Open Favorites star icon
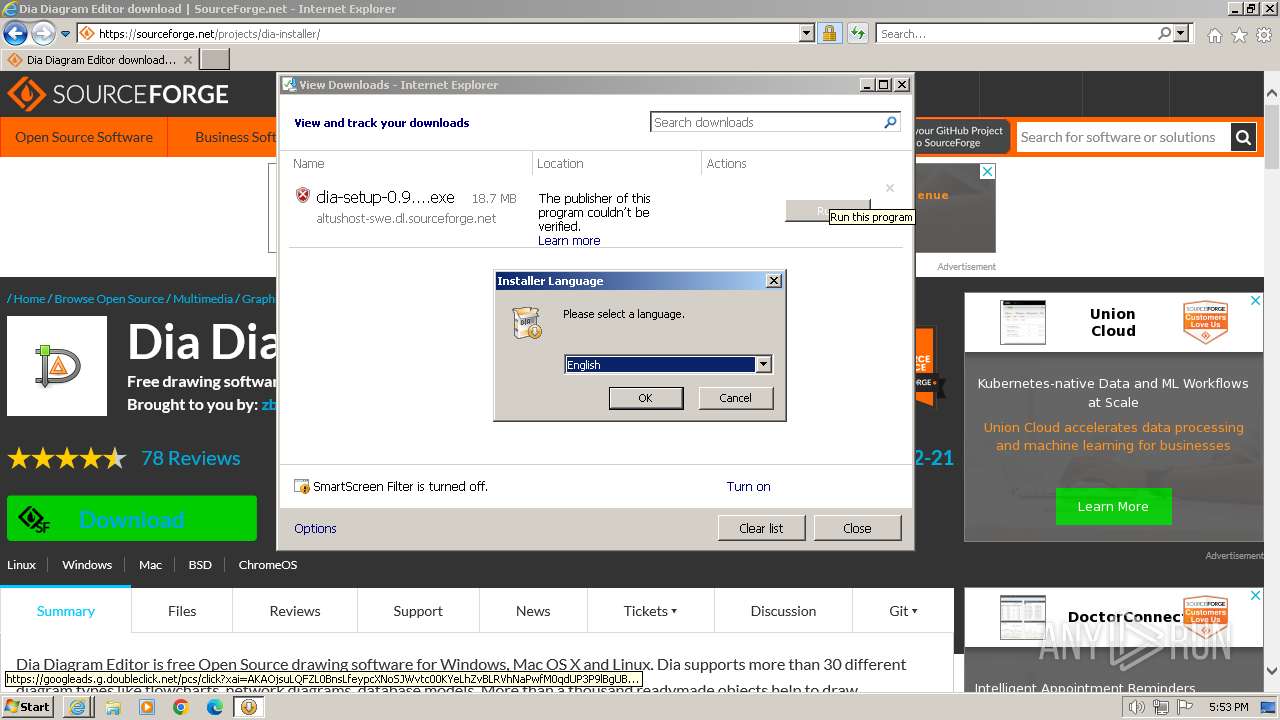The image size is (1280, 720). tap(1239, 35)
